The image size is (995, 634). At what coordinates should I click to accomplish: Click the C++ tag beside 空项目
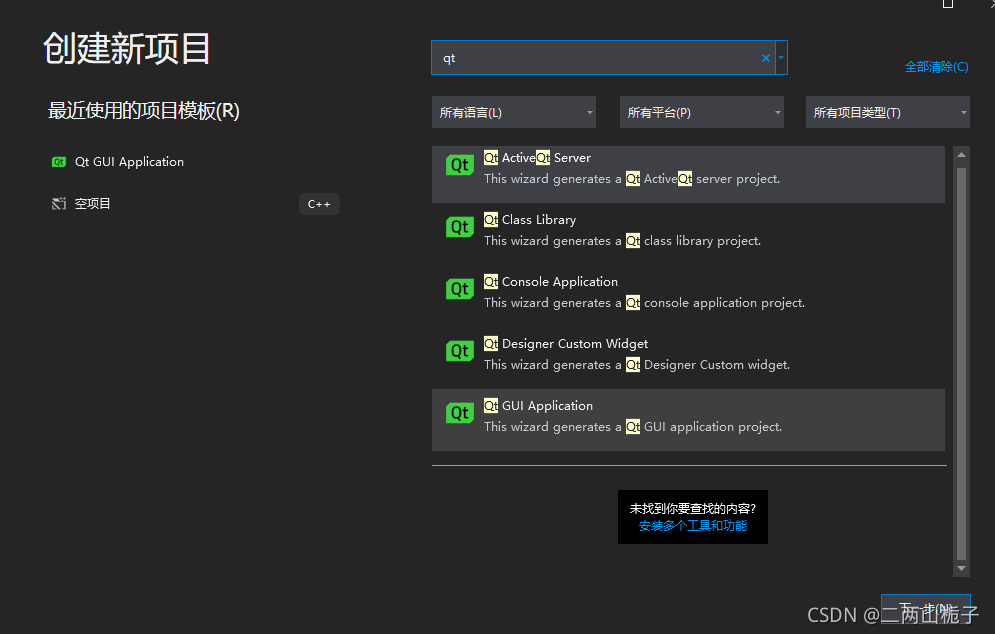tap(319, 204)
